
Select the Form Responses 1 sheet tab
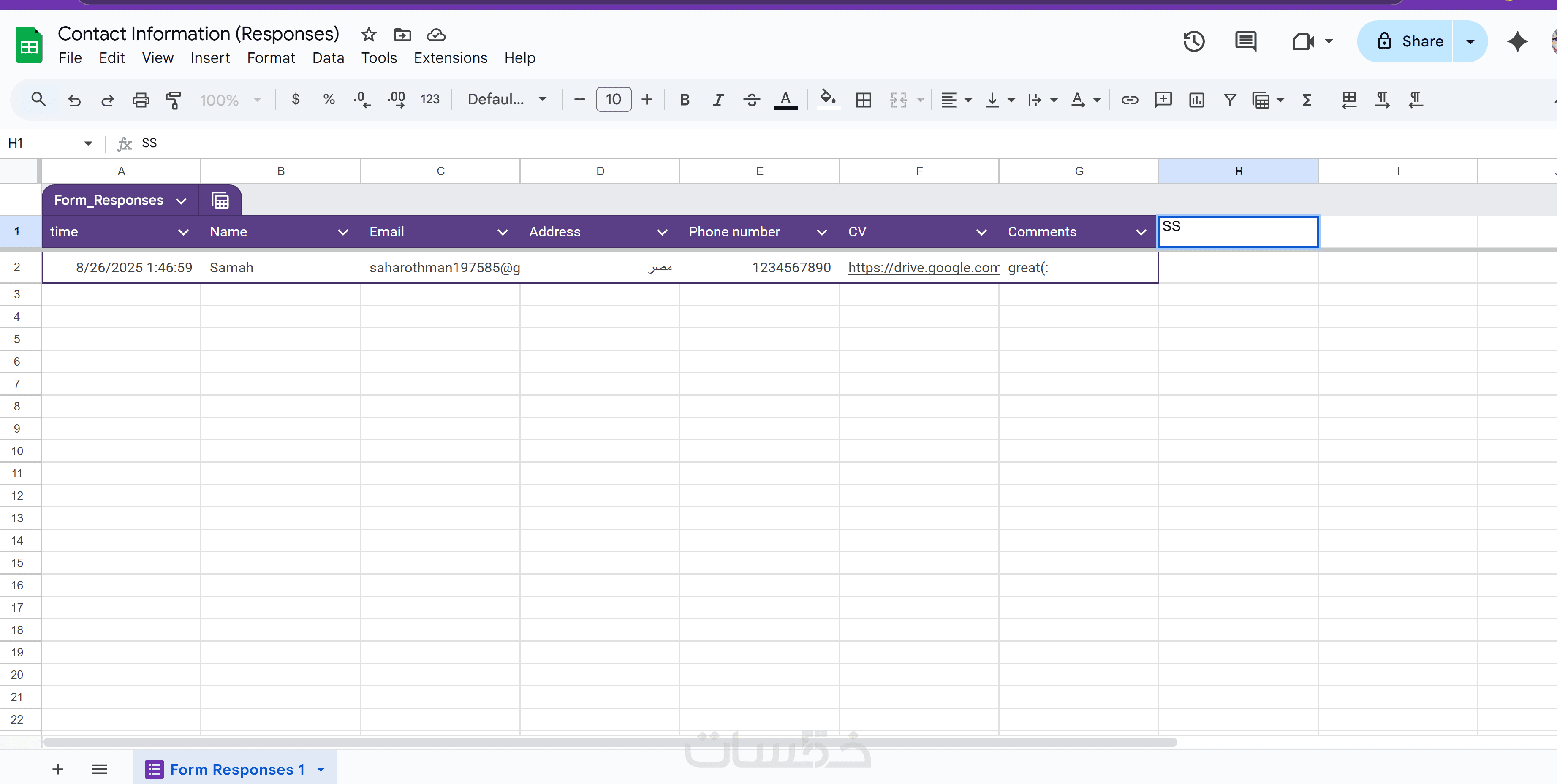click(x=237, y=769)
